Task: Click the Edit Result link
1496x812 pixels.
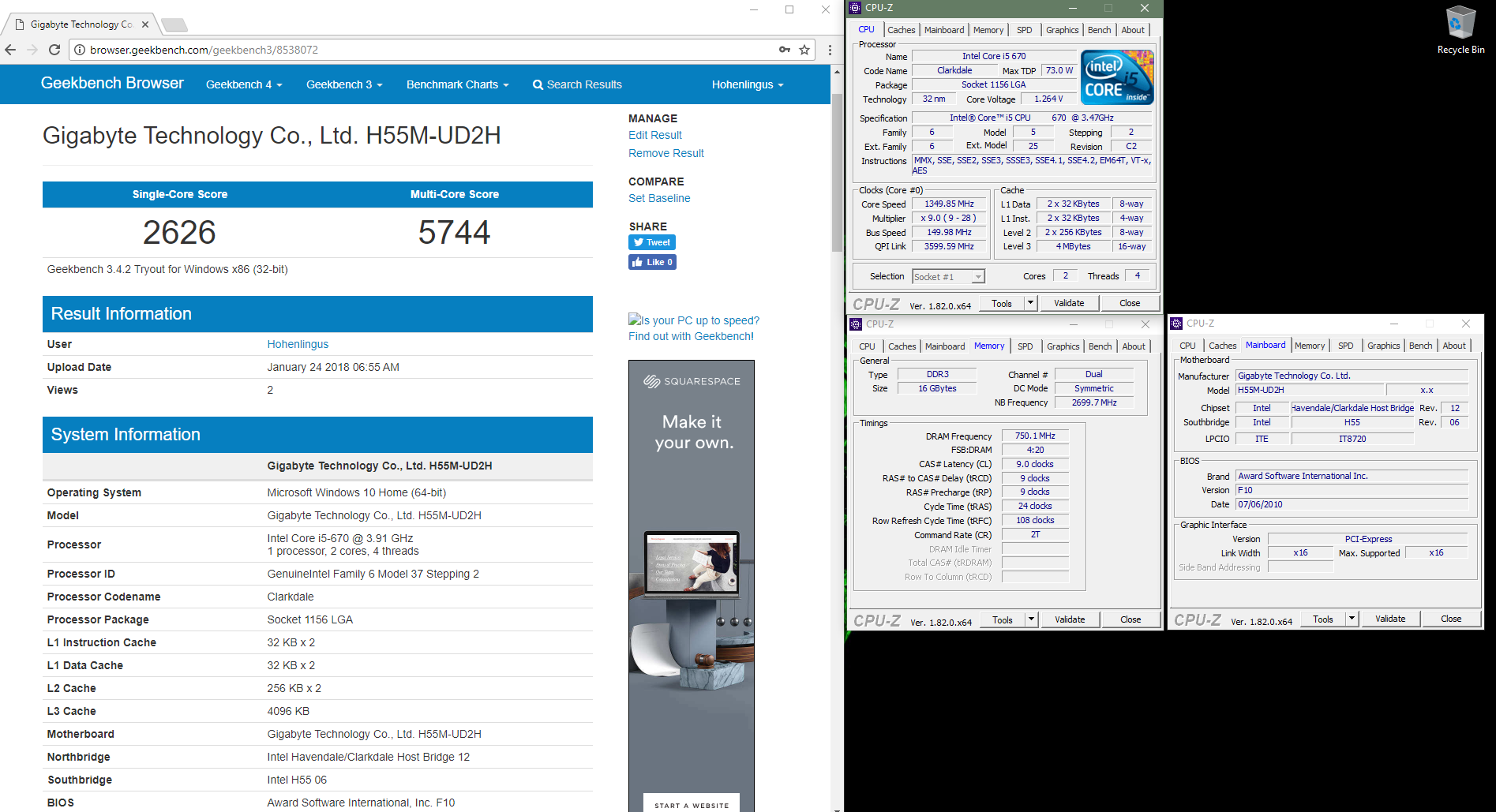Action: [655, 135]
